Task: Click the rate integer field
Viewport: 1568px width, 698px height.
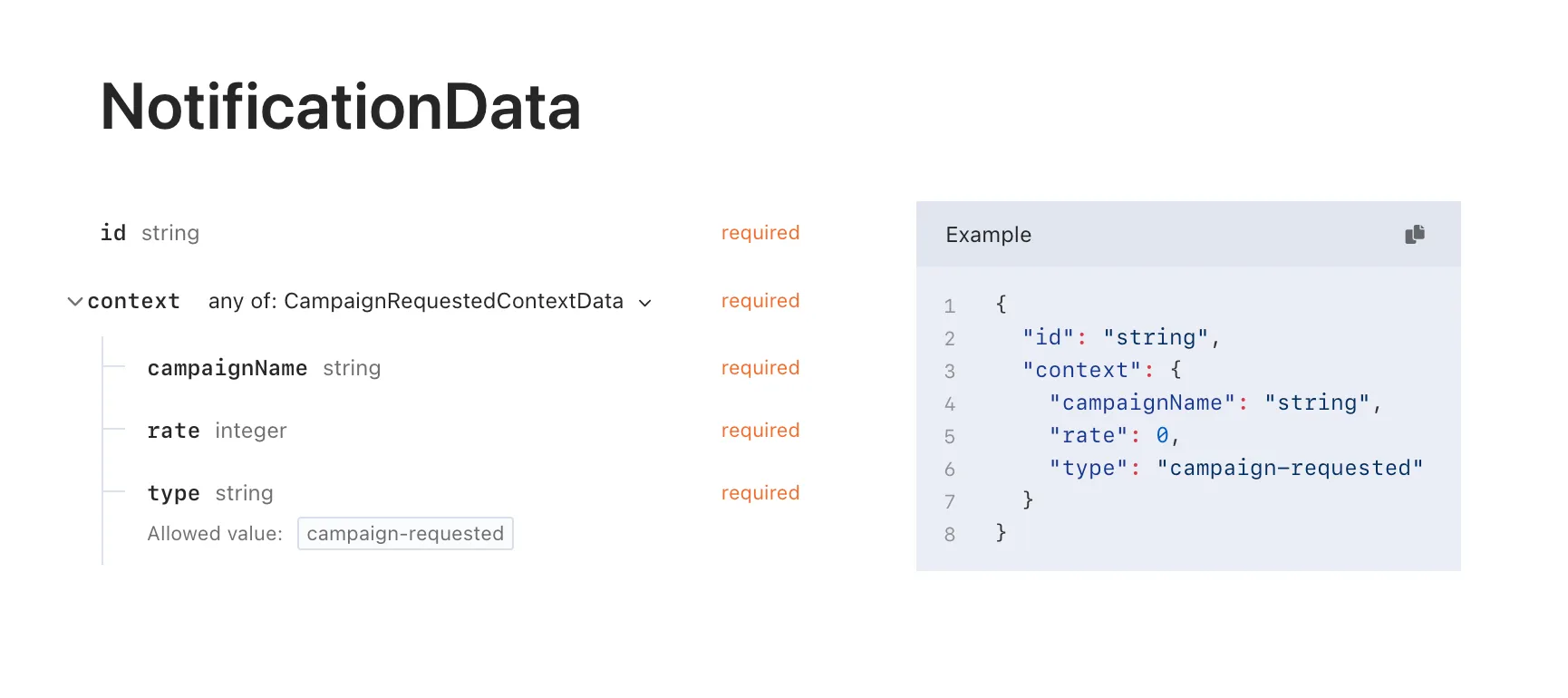Action: pyautogui.click(x=173, y=431)
